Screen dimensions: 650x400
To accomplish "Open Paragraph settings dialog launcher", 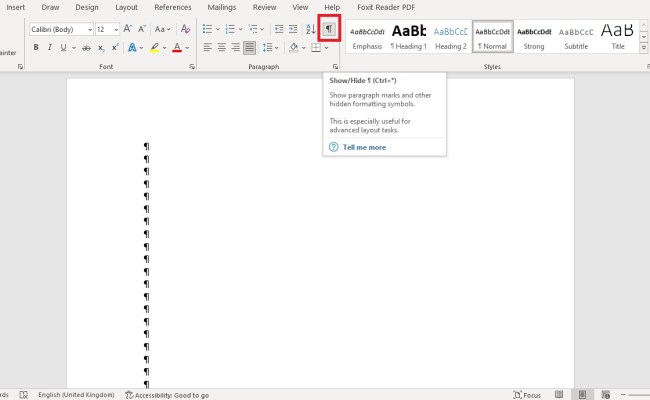I will click(x=335, y=67).
